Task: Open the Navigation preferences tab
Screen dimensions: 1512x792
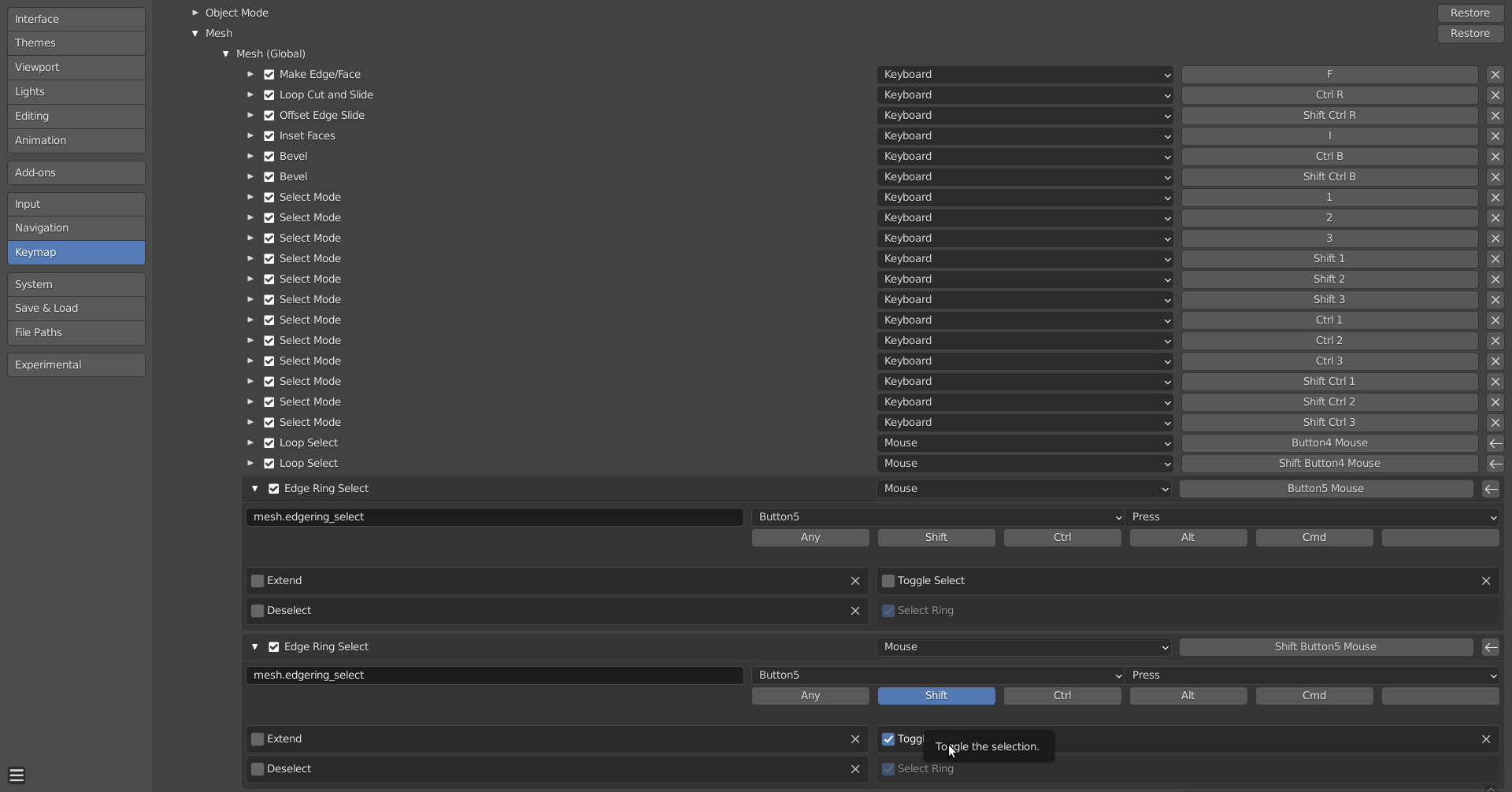Action: click(x=76, y=228)
